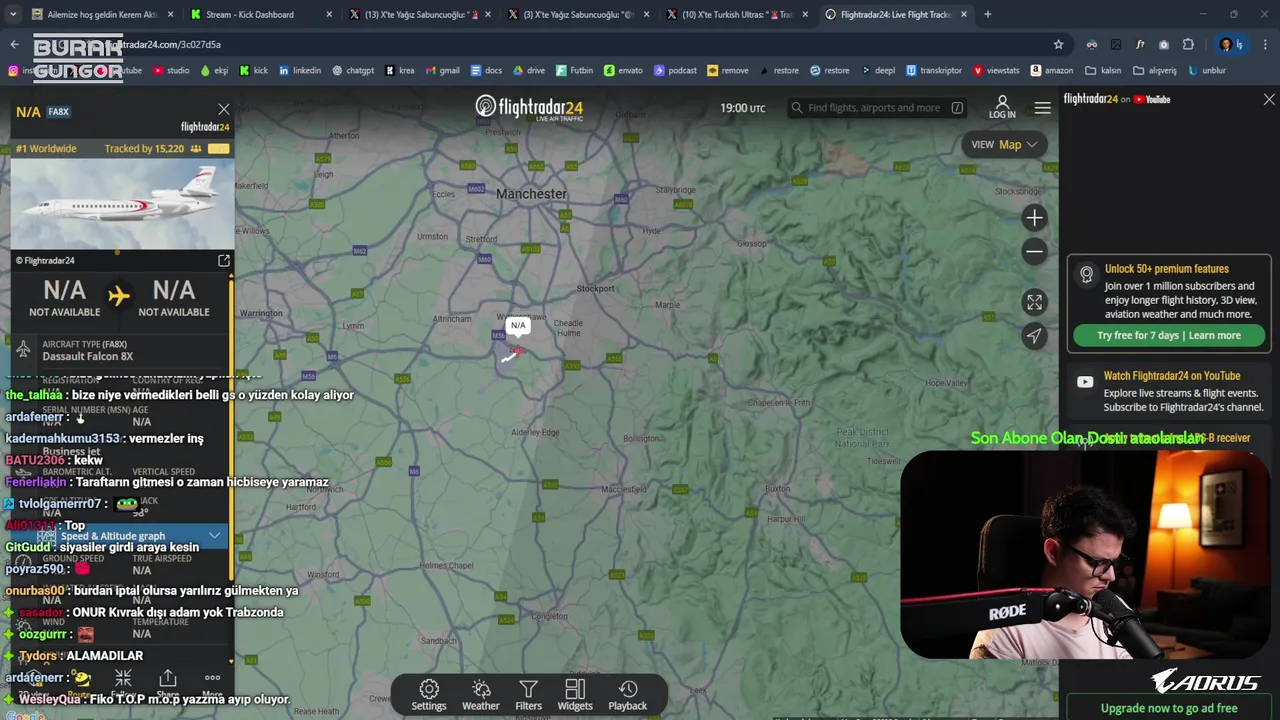The height and width of the screenshot is (720, 1280).
Task: Open the Weather layer options
Action: point(480,695)
